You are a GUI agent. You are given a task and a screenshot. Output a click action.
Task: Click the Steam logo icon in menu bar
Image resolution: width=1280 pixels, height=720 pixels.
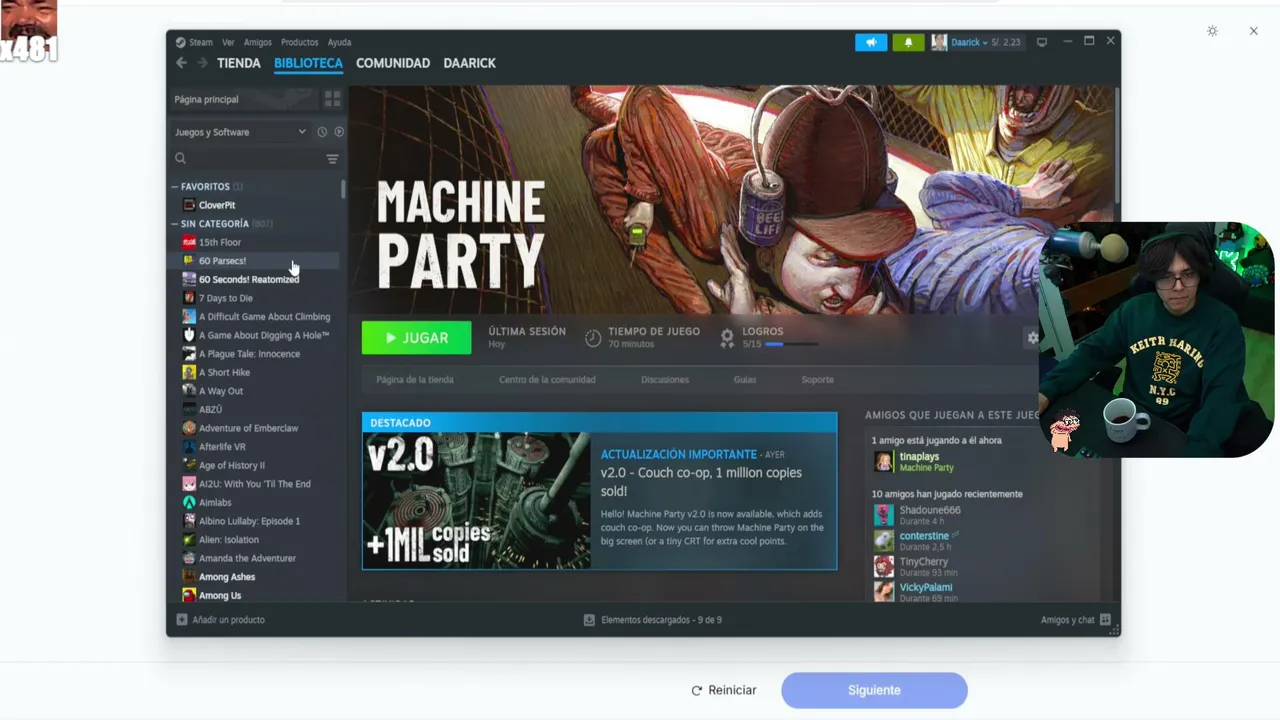(x=181, y=42)
